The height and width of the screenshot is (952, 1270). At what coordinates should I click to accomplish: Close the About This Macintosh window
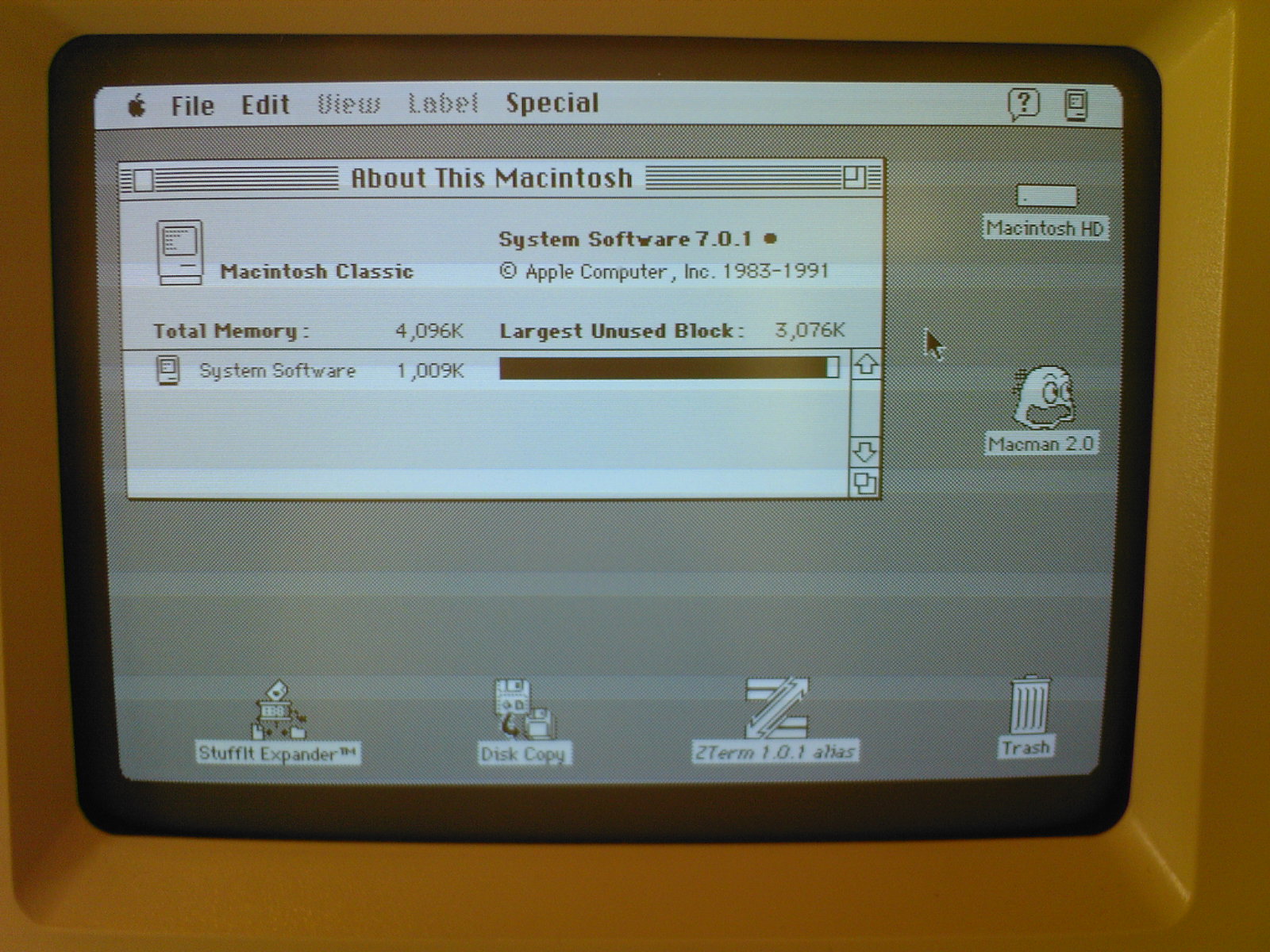(x=143, y=180)
